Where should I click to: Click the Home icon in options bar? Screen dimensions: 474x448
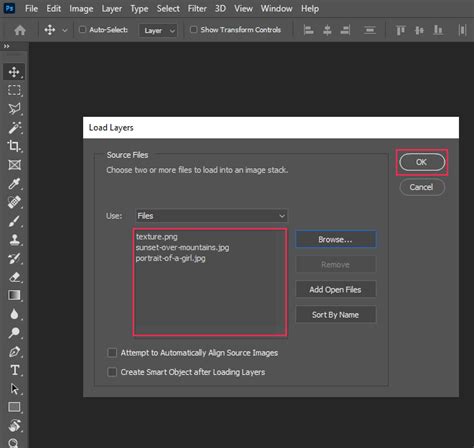click(20, 30)
